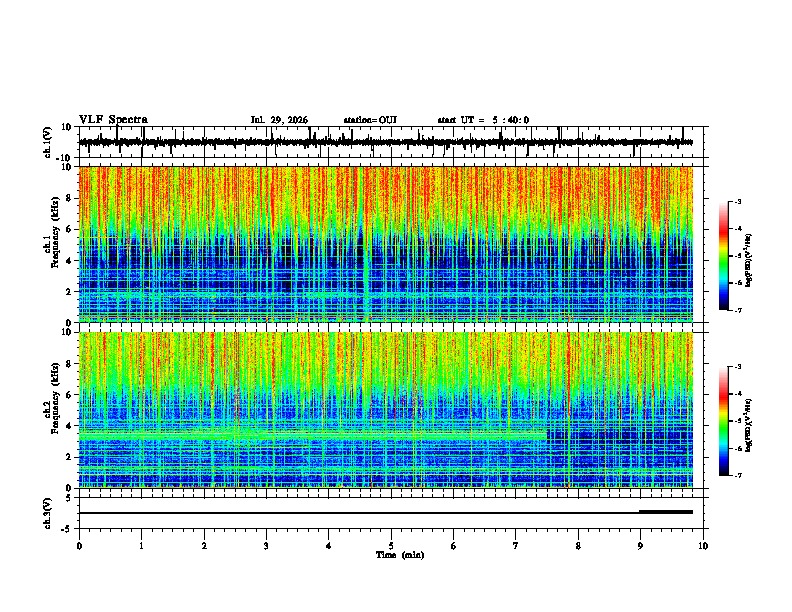Click the green 3.5 kHz band in ch.2 spectrogram
Screen dimensions: 792x612
(x=313, y=434)
